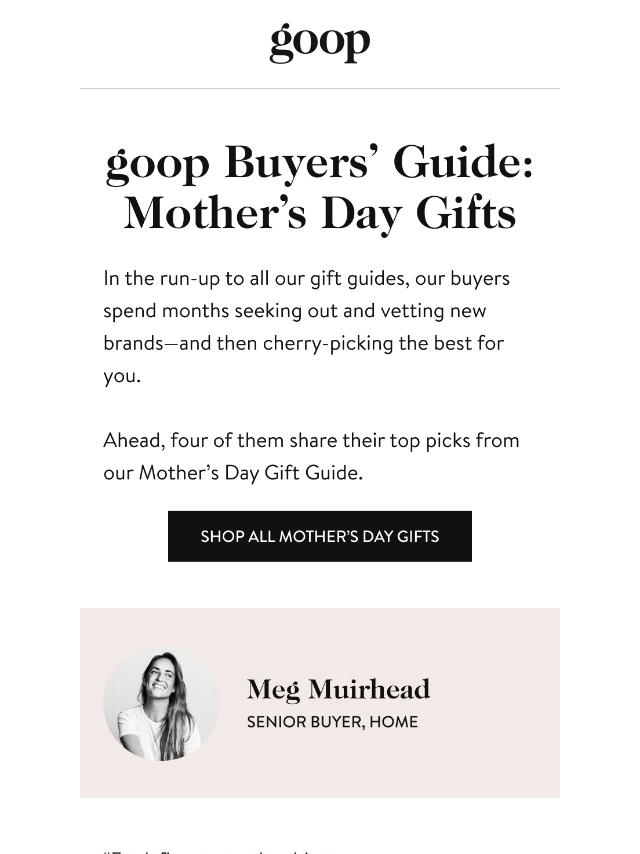Image resolution: width=640 pixels, height=854 pixels.
Task: Click the goop Buyers' Guide headline line
Action: tap(320, 163)
